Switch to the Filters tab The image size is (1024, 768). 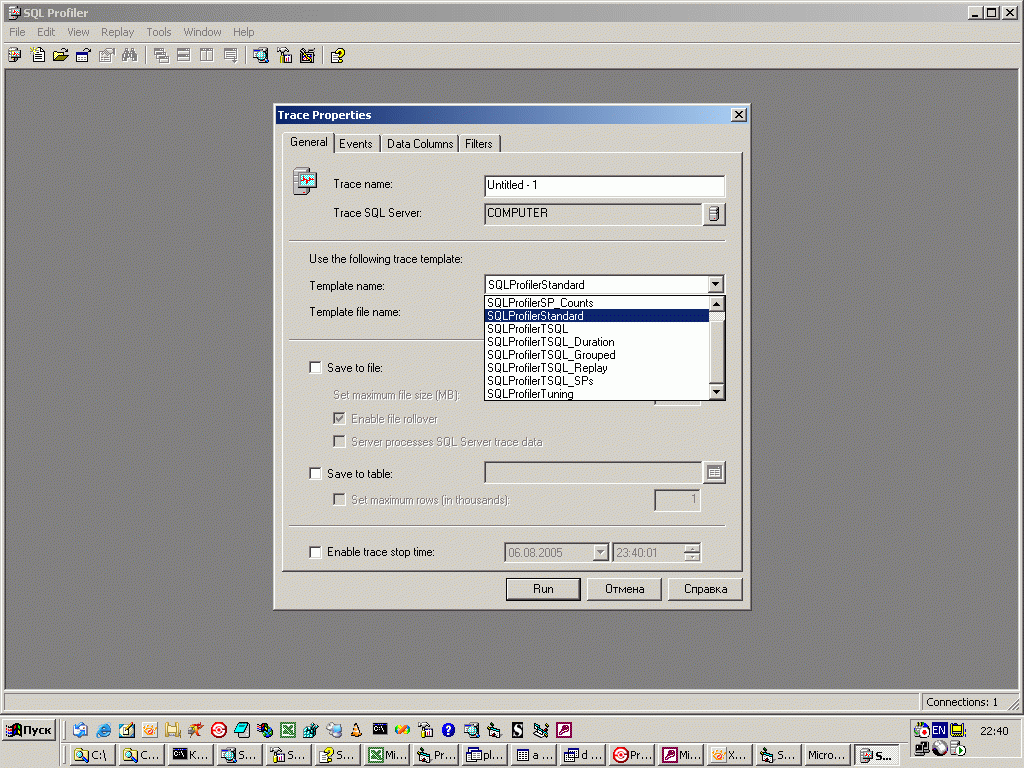479,144
